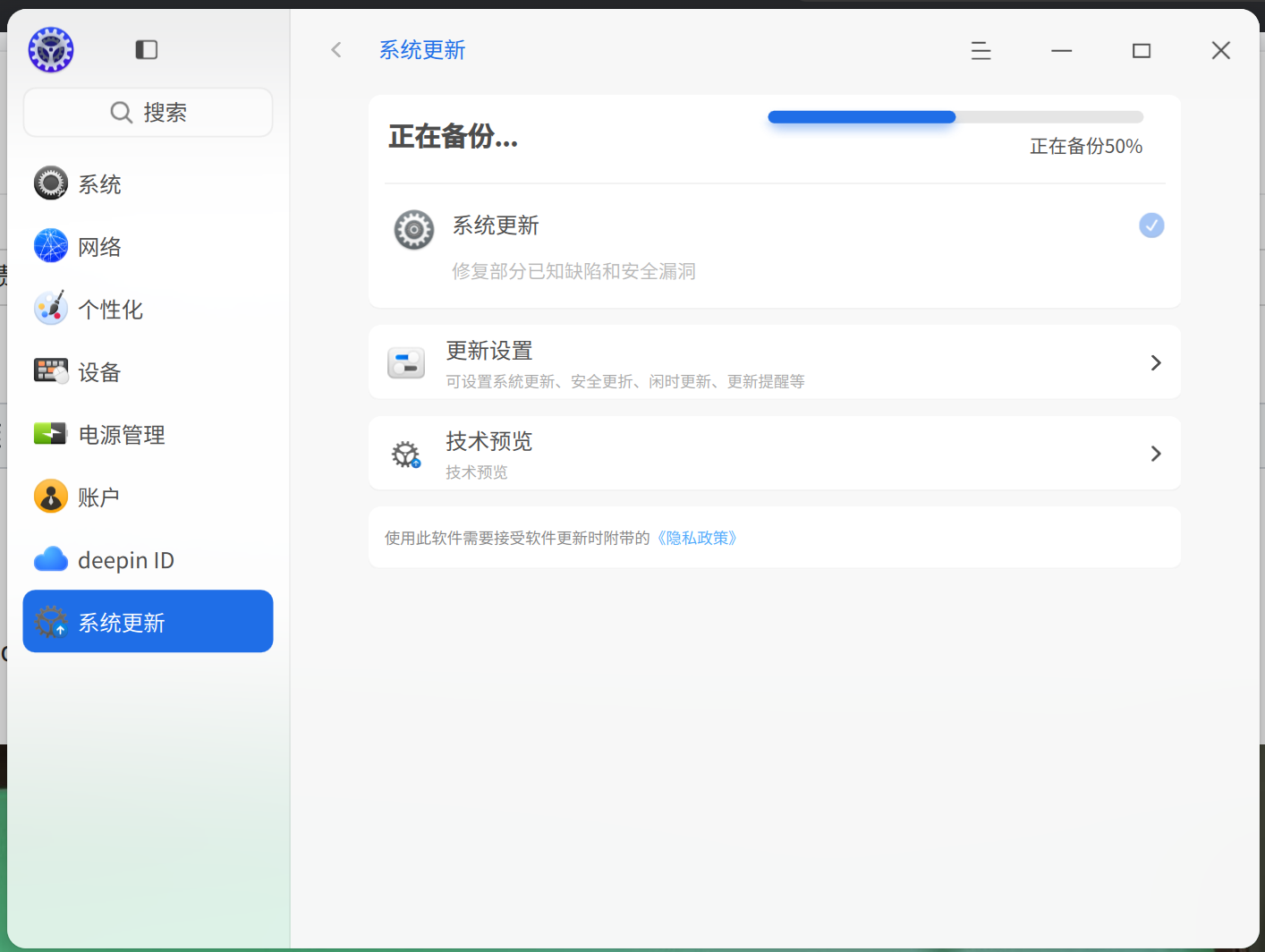Click the 账户 user avatar icon
Screen dimensions: 1265x952
point(51,497)
